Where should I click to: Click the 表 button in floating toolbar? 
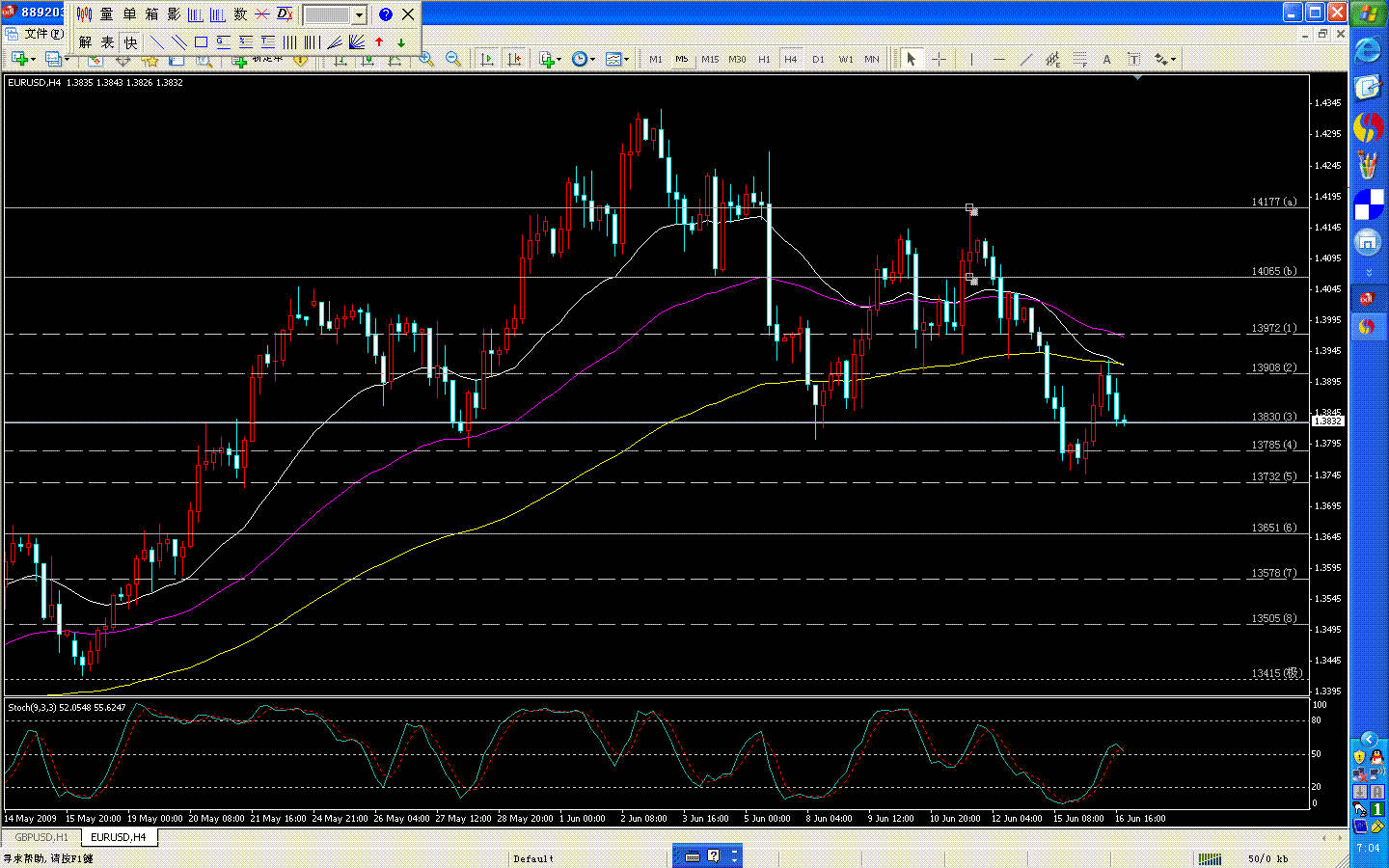pyautogui.click(x=107, y=42)
